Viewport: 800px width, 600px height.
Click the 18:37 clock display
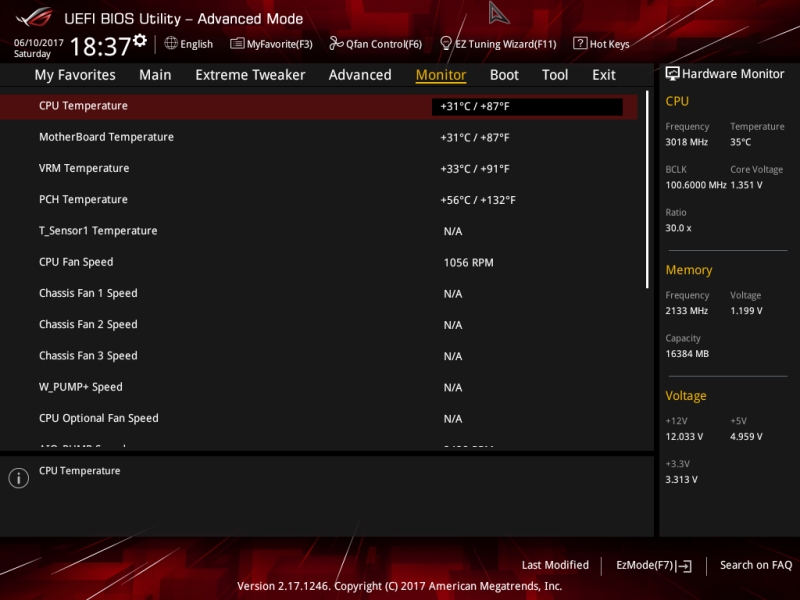[101, 46]
